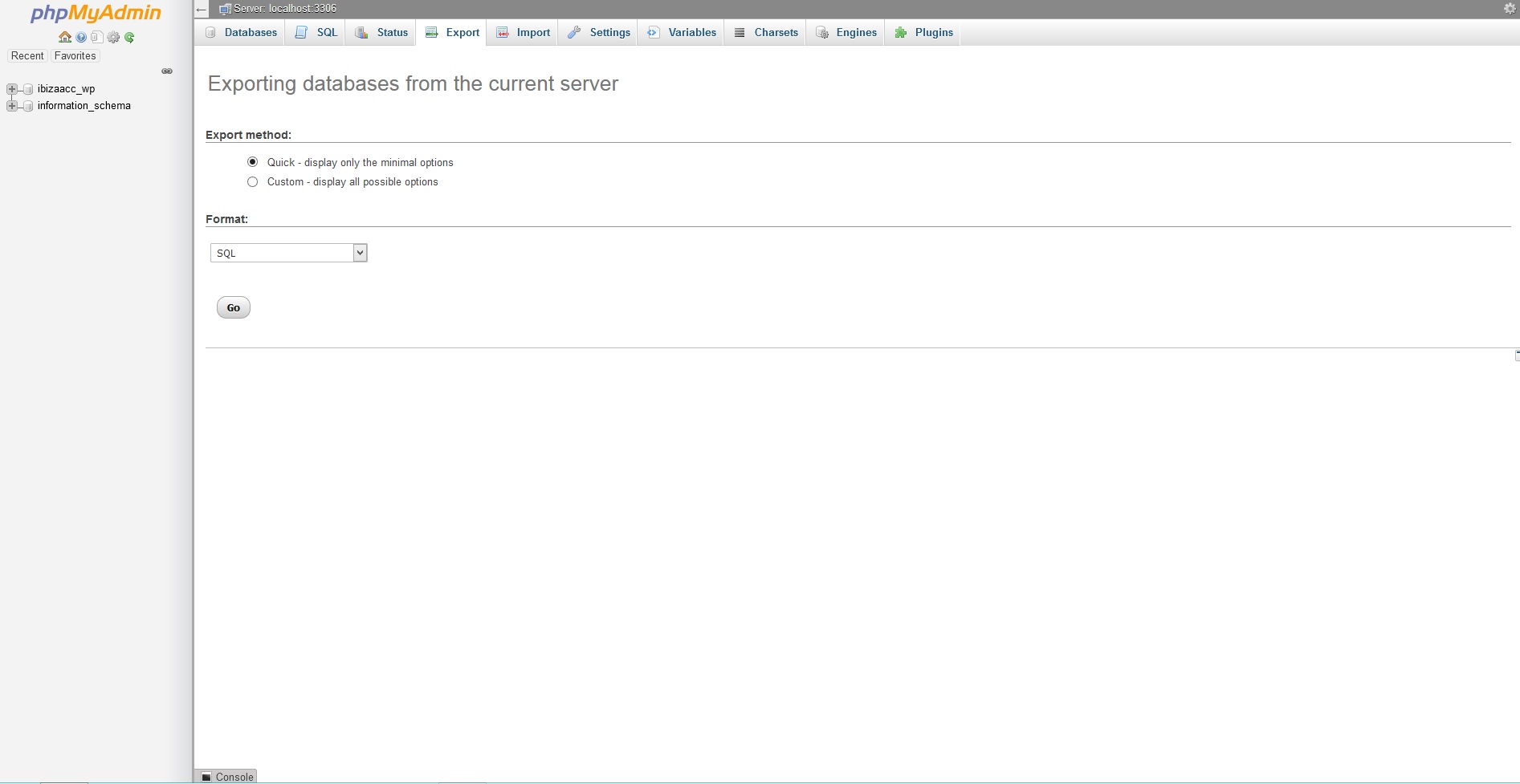Click the Server: localhost:3306 breadcrumb link

[x=285, y=9]
